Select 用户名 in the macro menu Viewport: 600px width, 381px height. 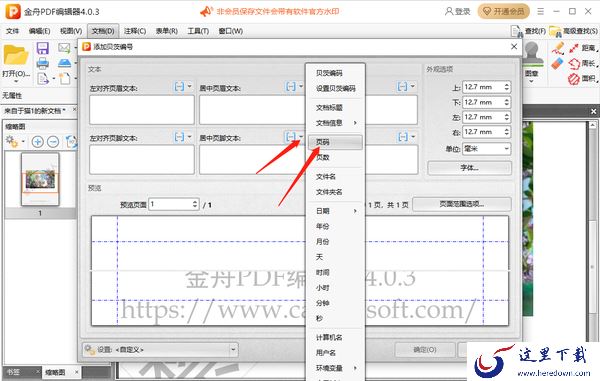(x=335, y=353)
